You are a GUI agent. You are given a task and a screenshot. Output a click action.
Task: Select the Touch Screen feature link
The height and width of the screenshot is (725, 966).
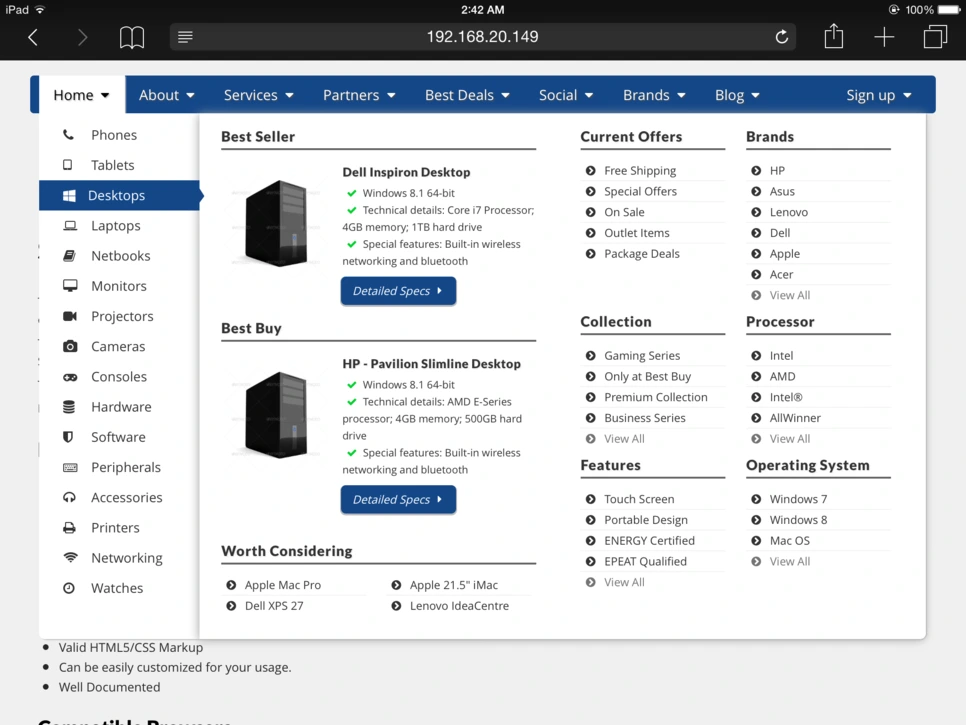639,499
